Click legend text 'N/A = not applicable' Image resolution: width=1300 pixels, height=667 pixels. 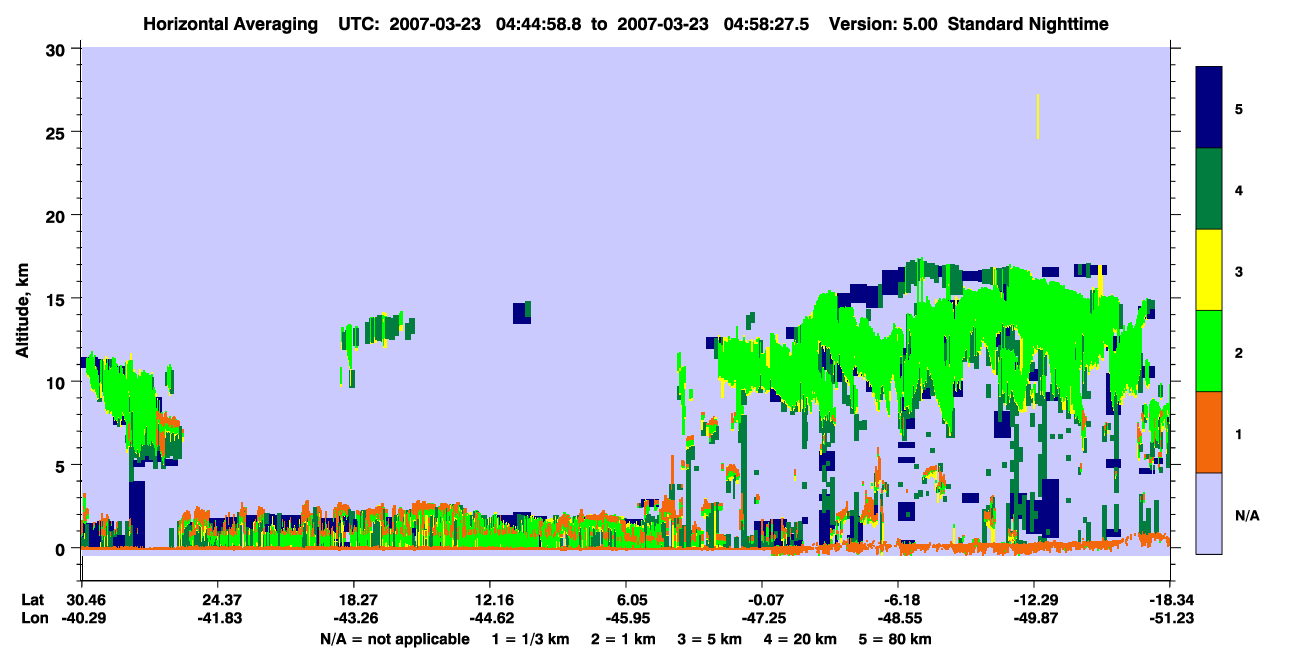point(394,639)
